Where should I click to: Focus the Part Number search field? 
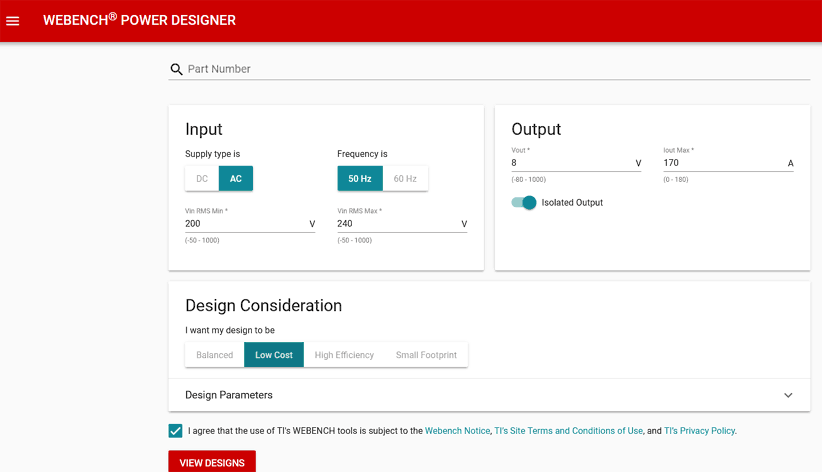tap(495, 69)
